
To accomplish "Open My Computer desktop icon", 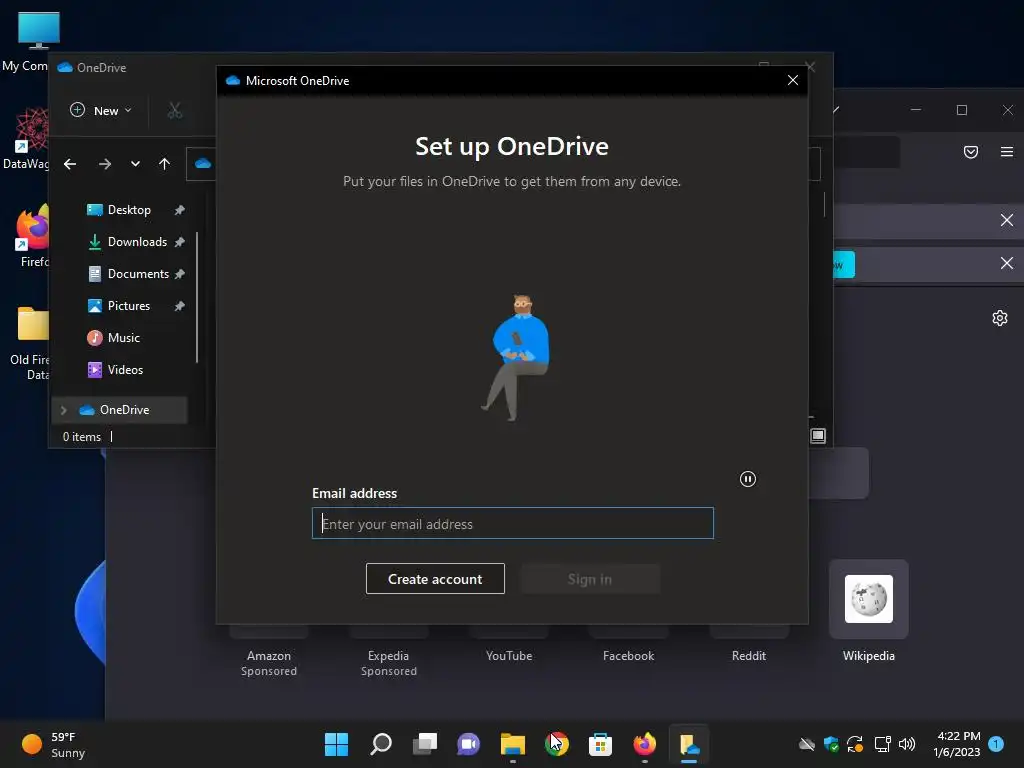I will click(x=29, y=40).
